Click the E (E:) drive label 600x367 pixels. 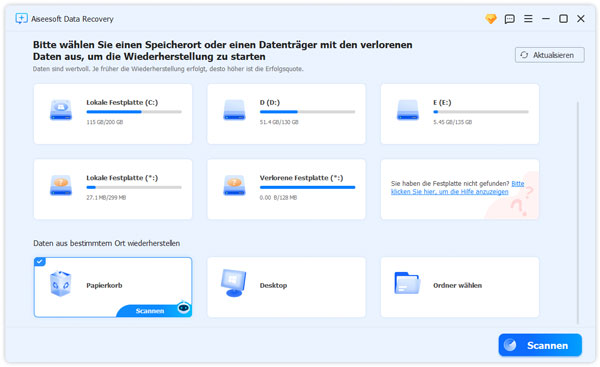(x=442, y=102)
